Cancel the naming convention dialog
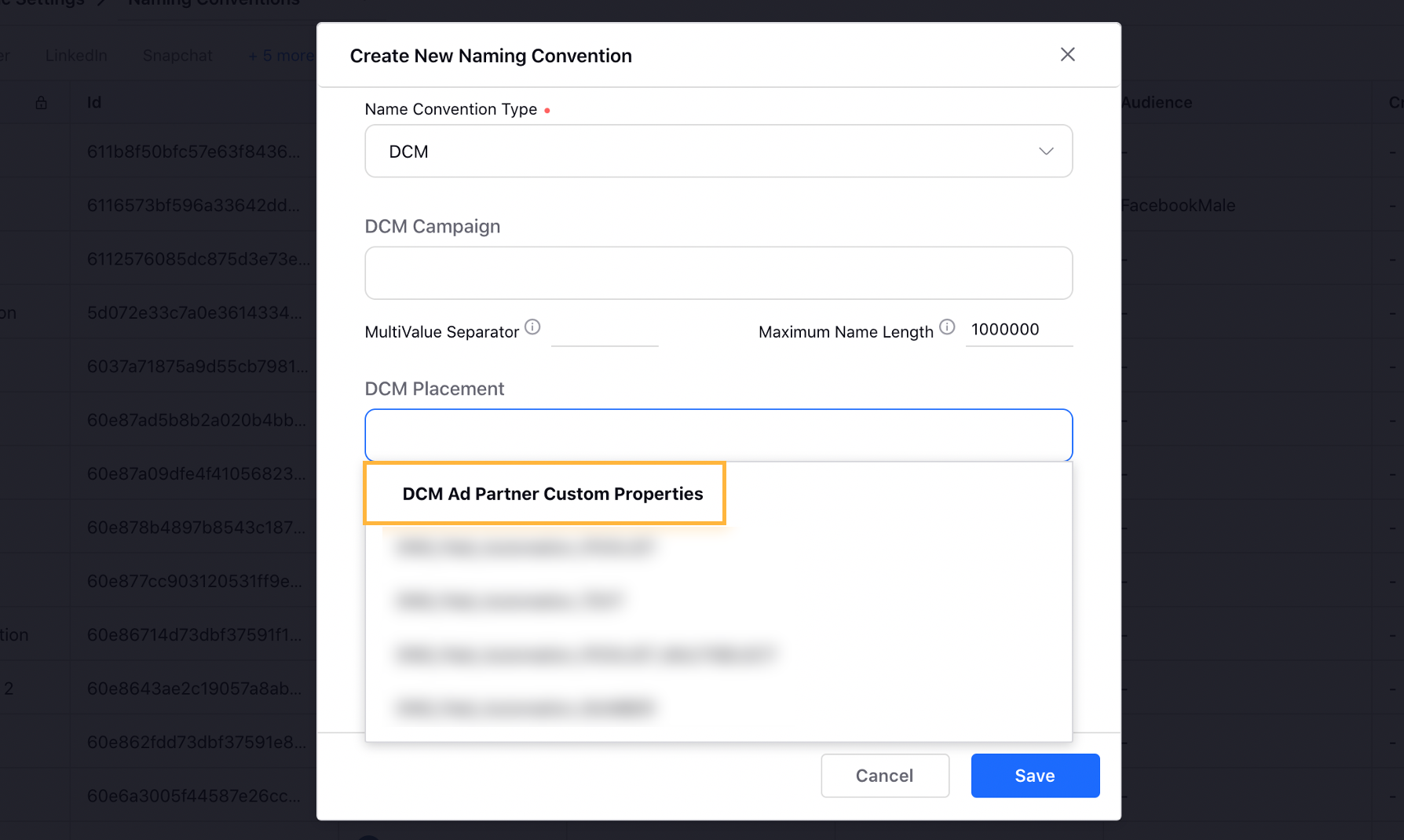Image resolution: width=1404 pixels, height=840 pixels. point(885,776)
